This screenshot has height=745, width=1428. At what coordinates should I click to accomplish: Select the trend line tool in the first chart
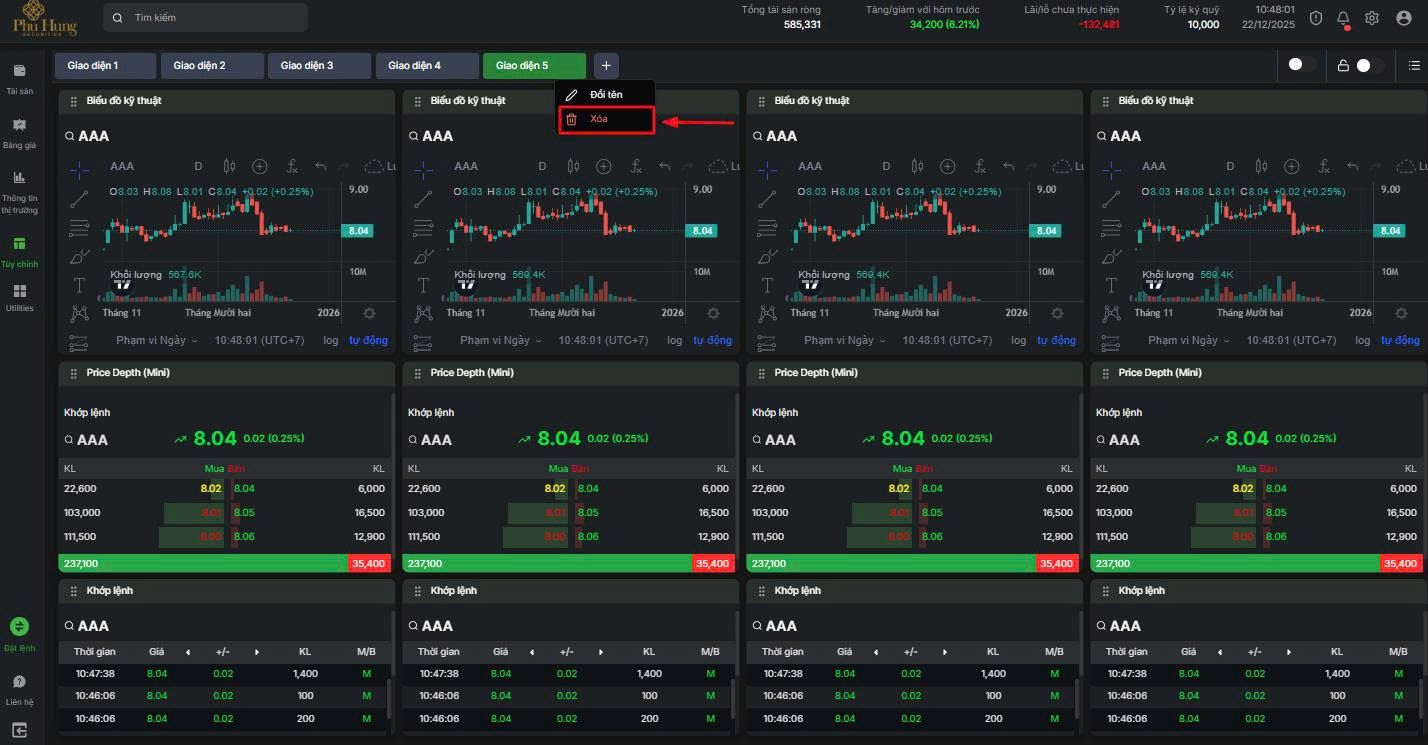[80, 199]
